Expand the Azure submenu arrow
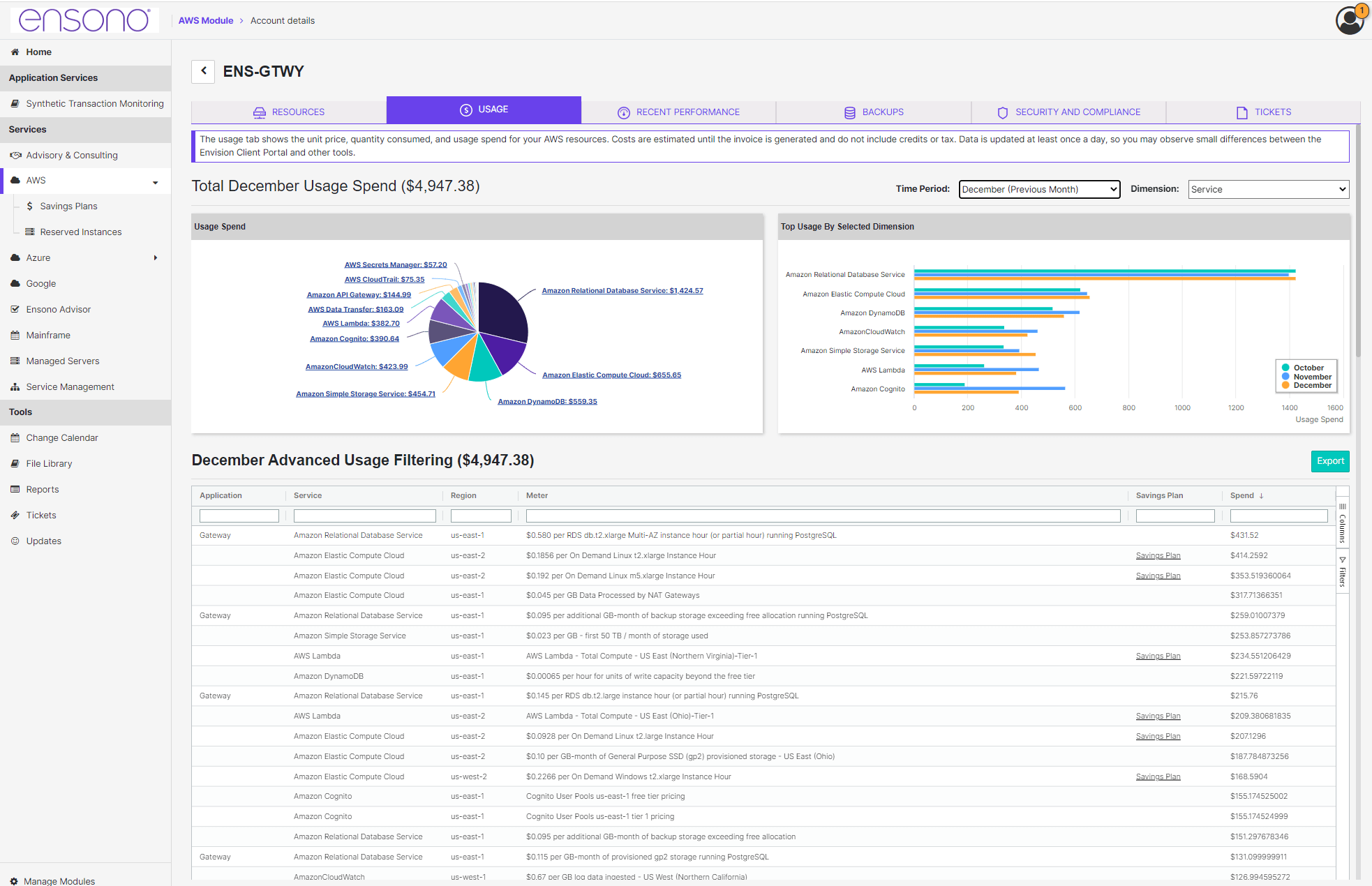 click(155, 257)
